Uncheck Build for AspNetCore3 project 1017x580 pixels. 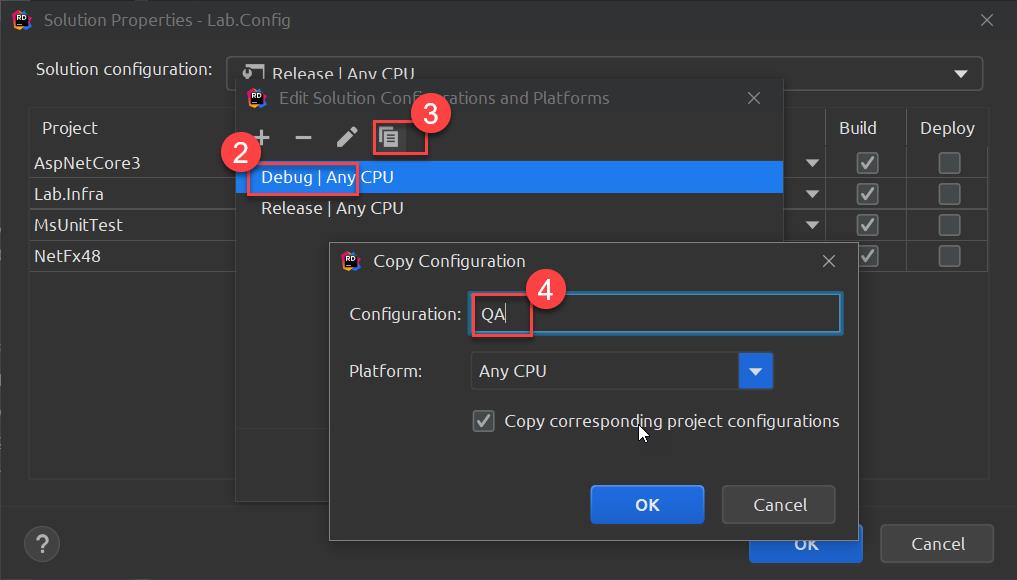(867, 163)
